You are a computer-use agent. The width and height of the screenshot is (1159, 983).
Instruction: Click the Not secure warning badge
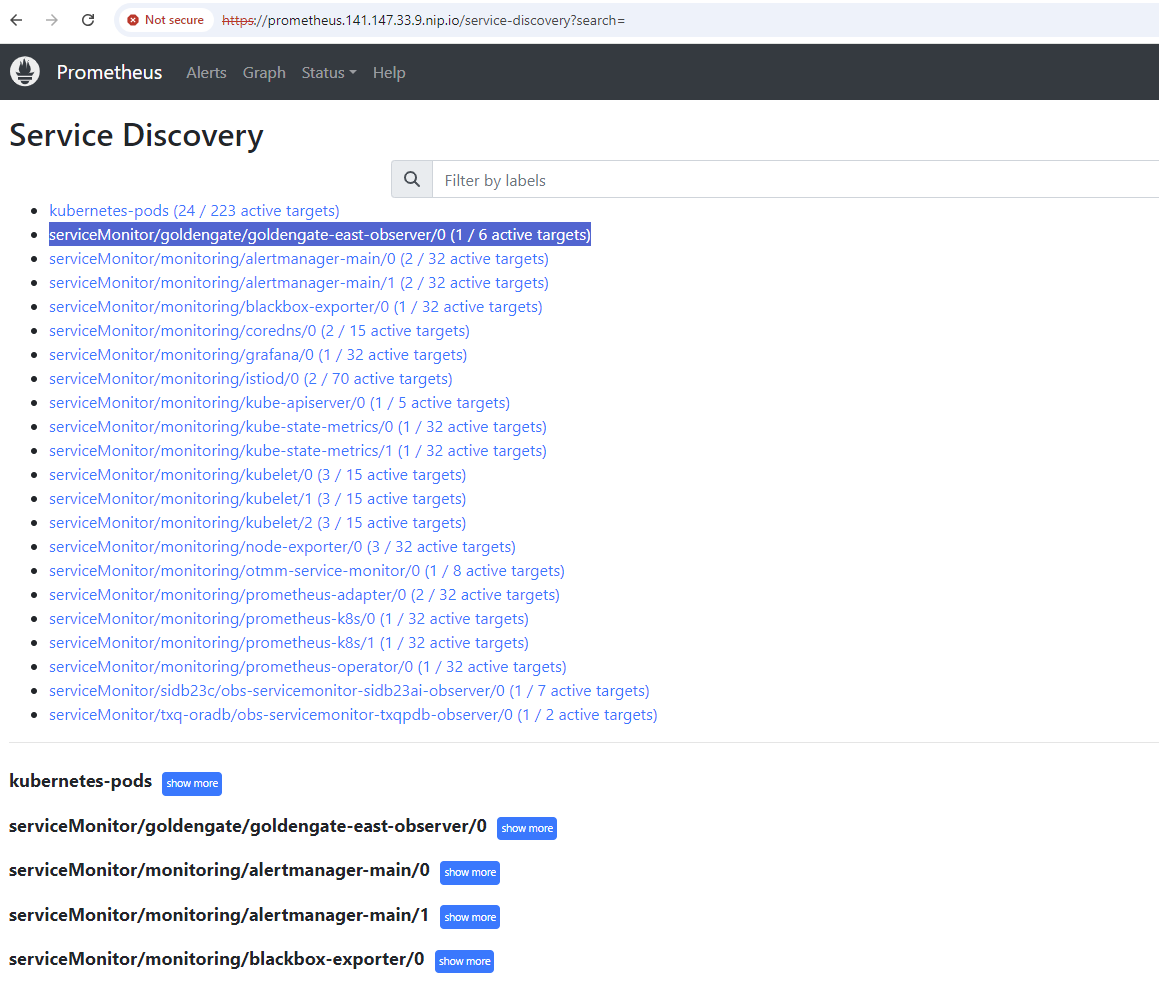[x=165, y=19]
